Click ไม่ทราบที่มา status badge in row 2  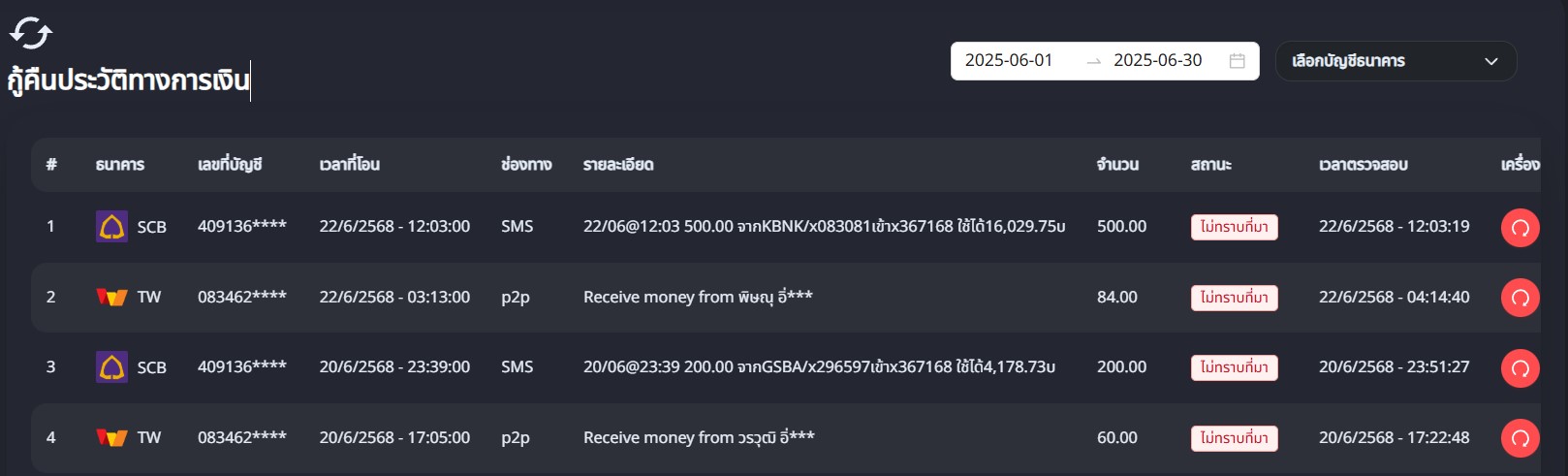tap(1234, 298)
